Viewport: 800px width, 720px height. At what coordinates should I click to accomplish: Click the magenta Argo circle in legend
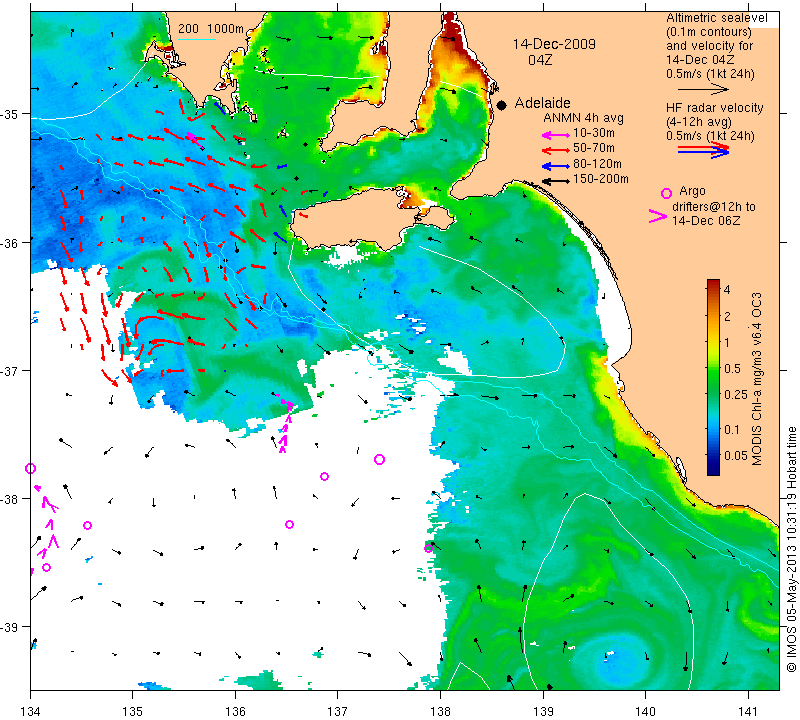coord(666,193)
